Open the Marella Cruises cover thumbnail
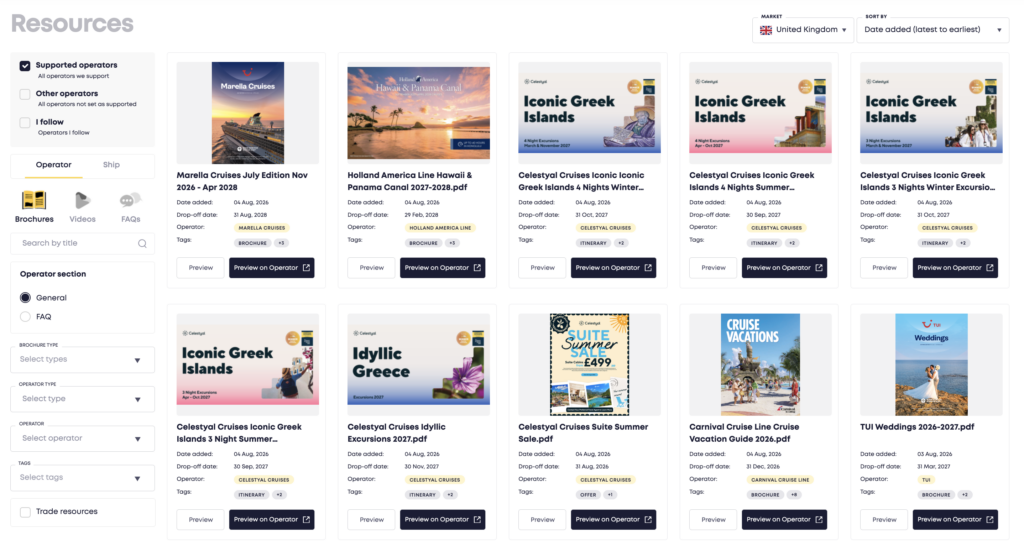The width and height of the screenshot is (1024, 551). 248,112
